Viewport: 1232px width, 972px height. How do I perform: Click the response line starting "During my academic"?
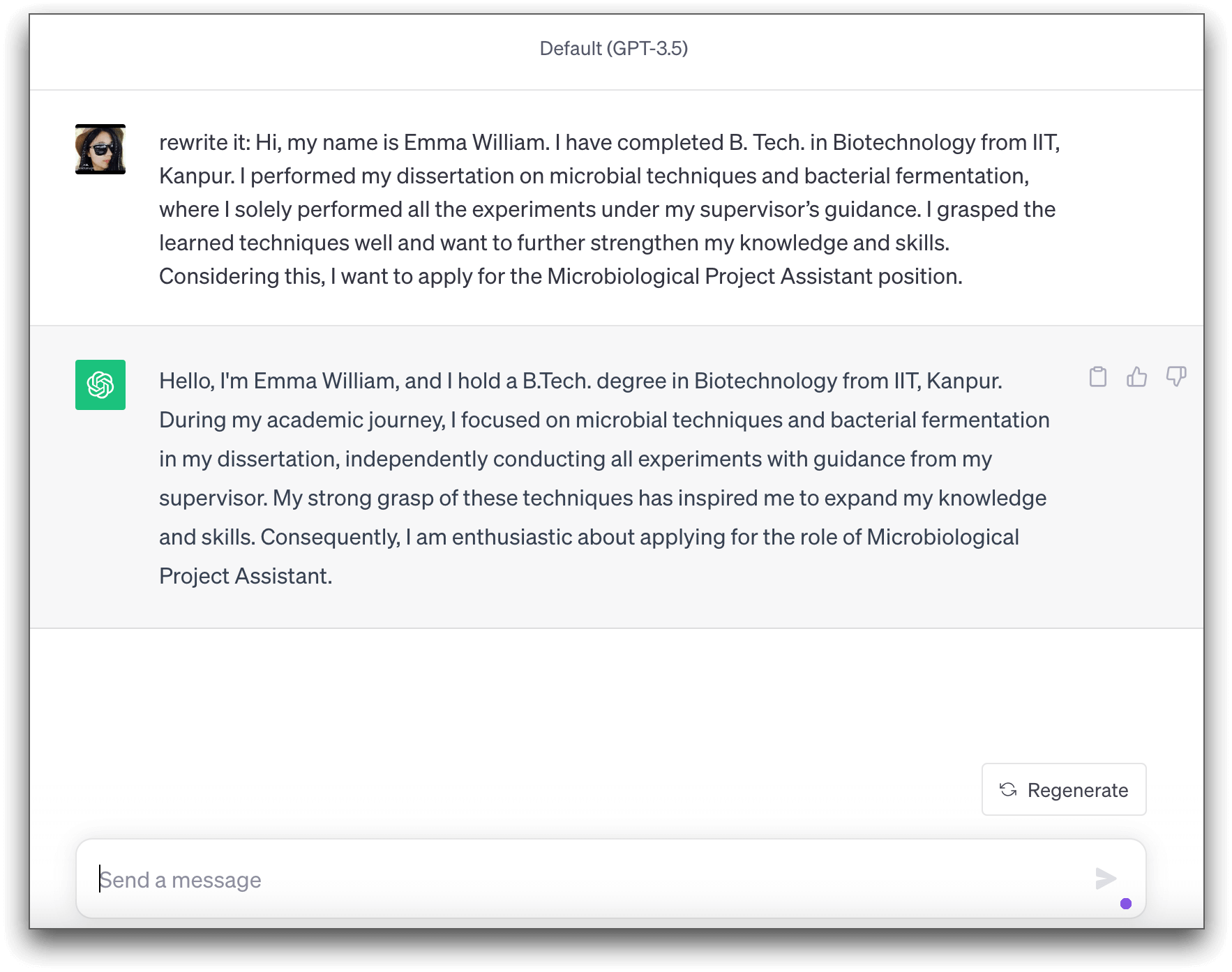[x=604, y=420]
